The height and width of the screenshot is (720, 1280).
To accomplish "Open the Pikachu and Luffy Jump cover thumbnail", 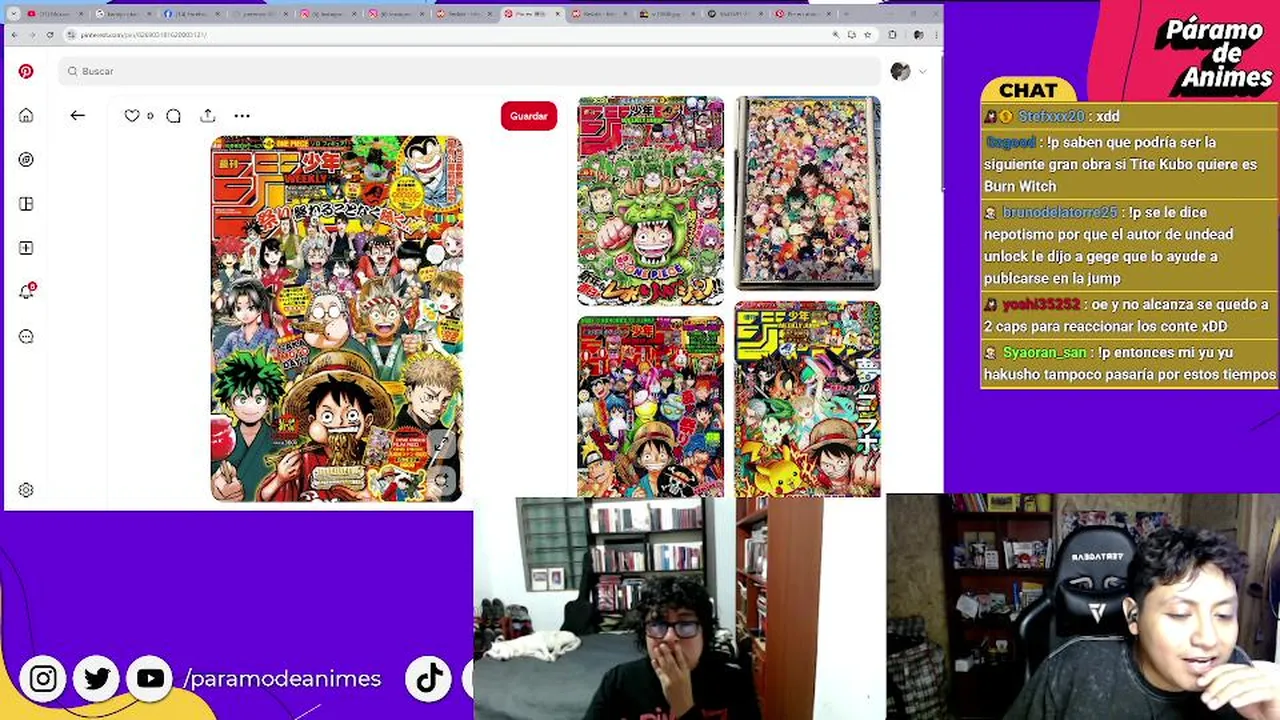I will [808, 399].
